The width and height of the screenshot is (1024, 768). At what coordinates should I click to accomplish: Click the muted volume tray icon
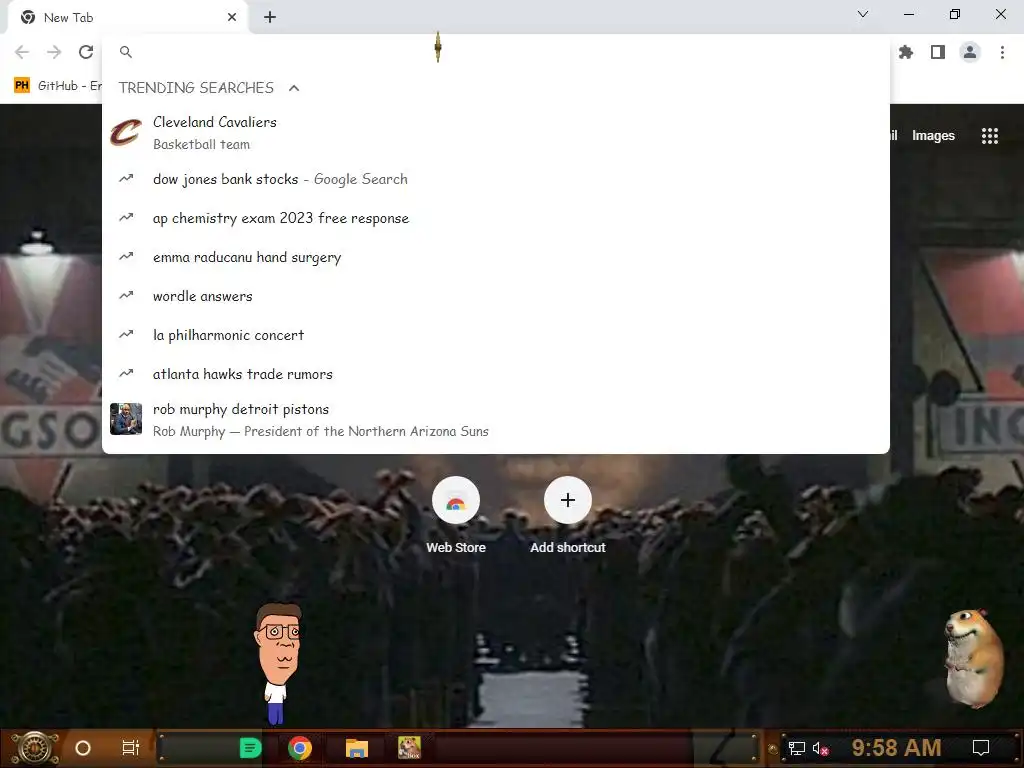pyautogui.click(x=821, y=748)
